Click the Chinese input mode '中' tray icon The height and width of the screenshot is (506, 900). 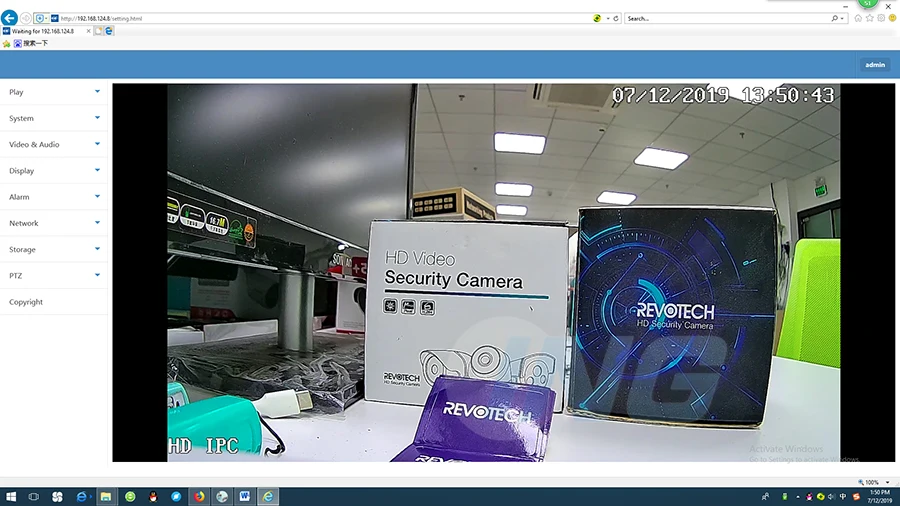click(843, 497)
